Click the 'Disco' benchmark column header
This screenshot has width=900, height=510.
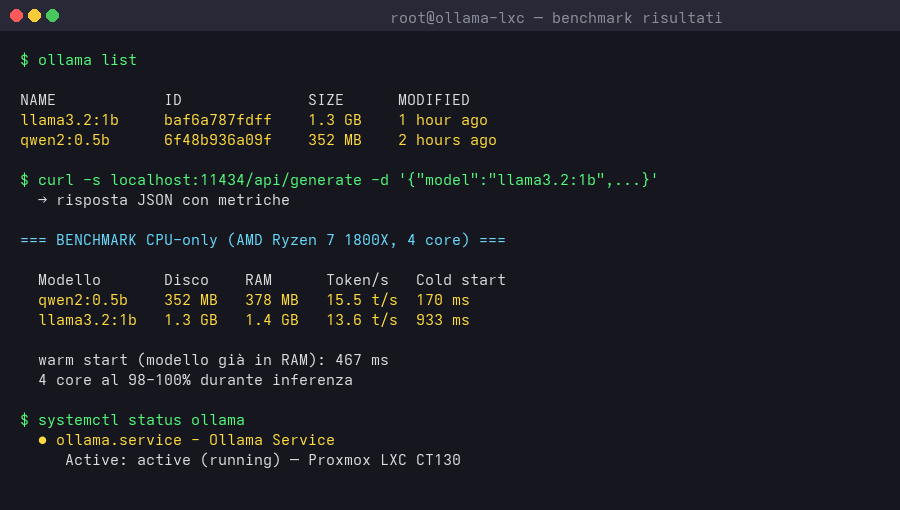coord(187,280)
